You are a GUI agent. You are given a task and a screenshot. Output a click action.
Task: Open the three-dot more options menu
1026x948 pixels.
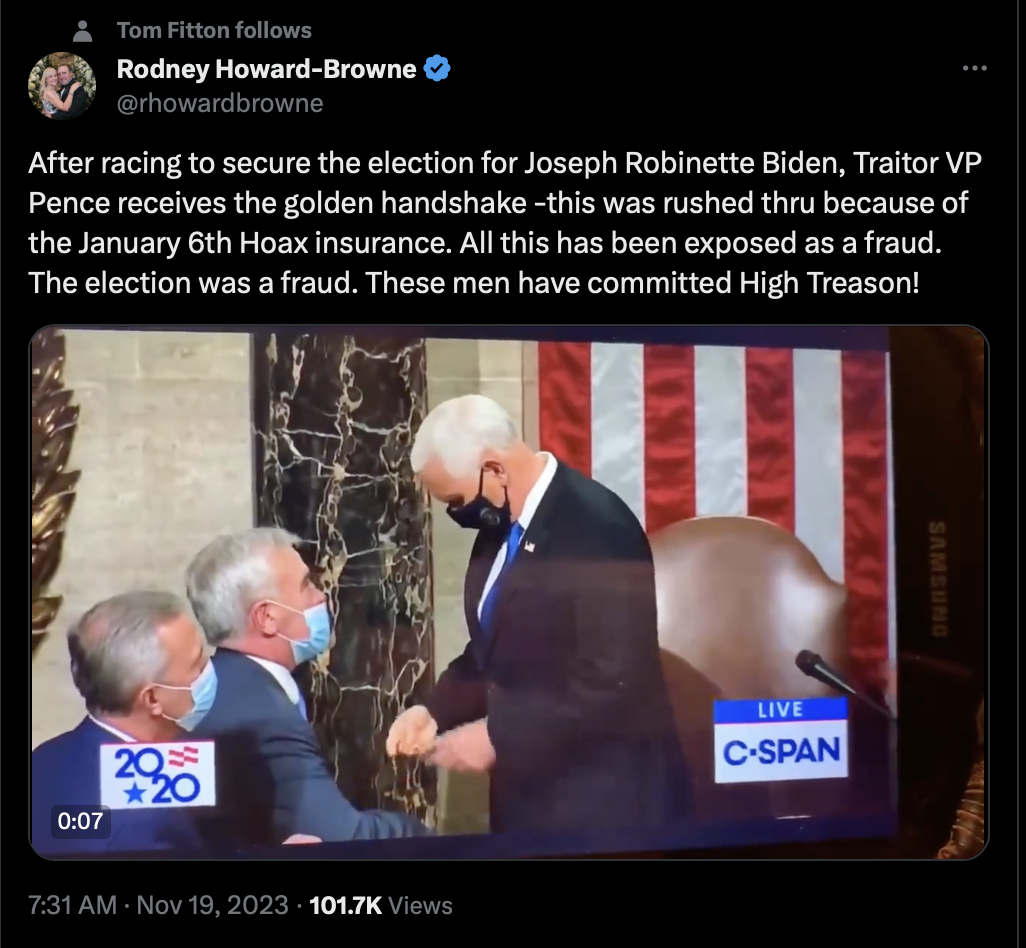[x=974, y=68]
